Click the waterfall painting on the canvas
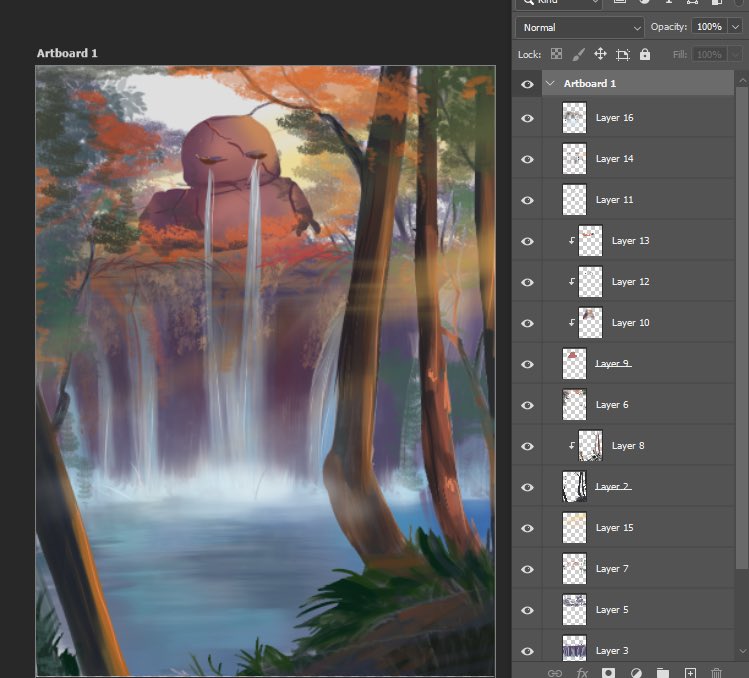The width and height of the screenshot is (749, 678). tap(266, 371)
